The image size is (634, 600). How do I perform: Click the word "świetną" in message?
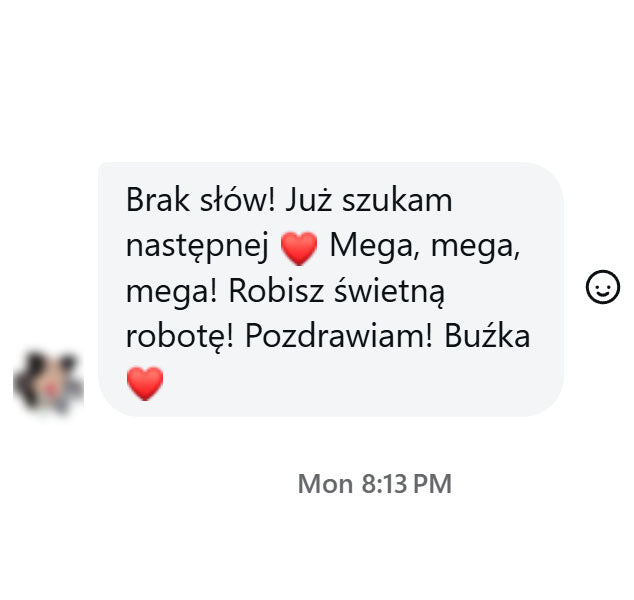[x=389, y=292]
